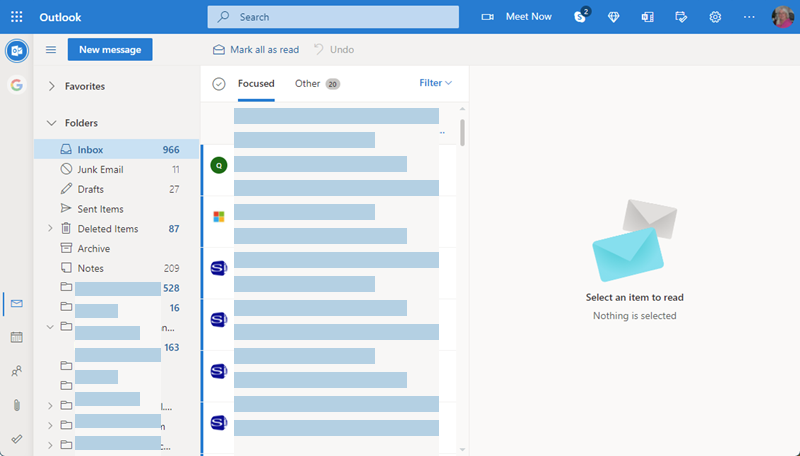Open the folder with 16 unread

pos(116,308)
